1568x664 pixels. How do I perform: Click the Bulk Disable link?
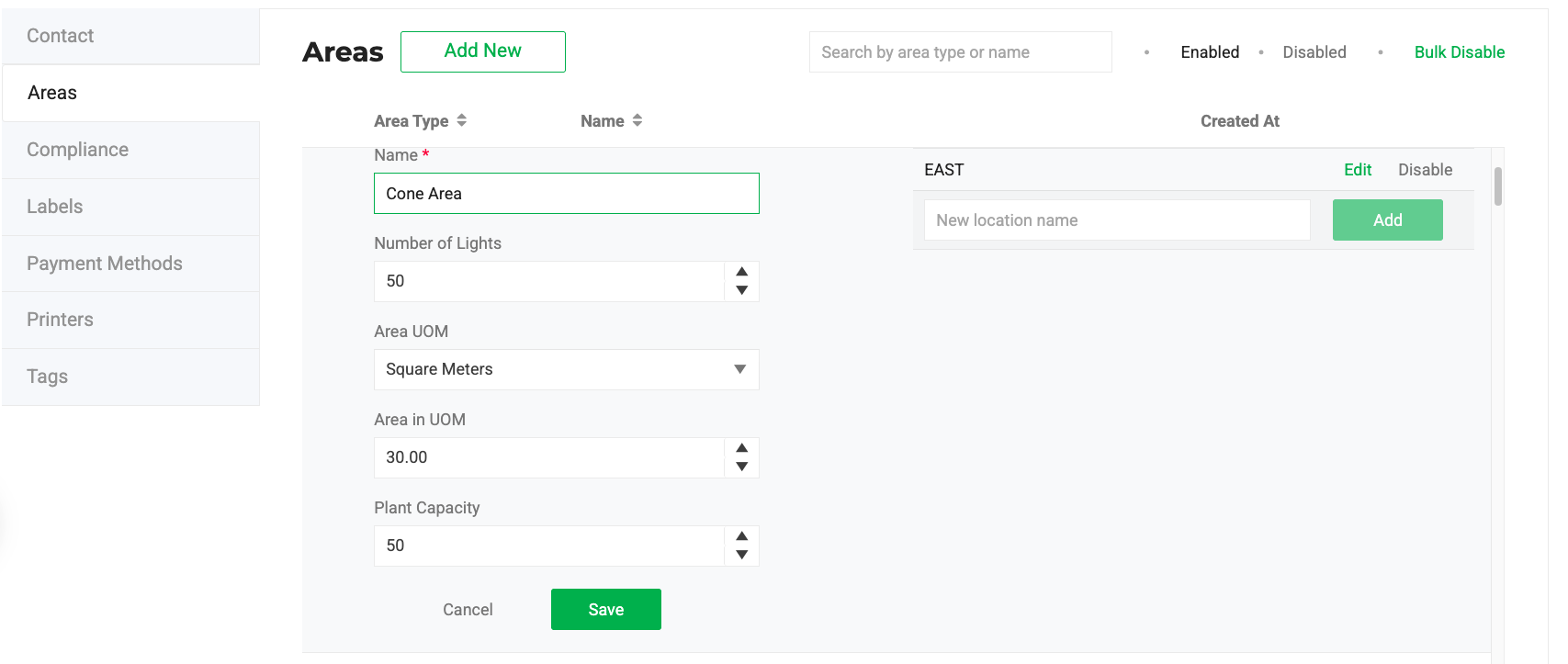click(1459, 52)
